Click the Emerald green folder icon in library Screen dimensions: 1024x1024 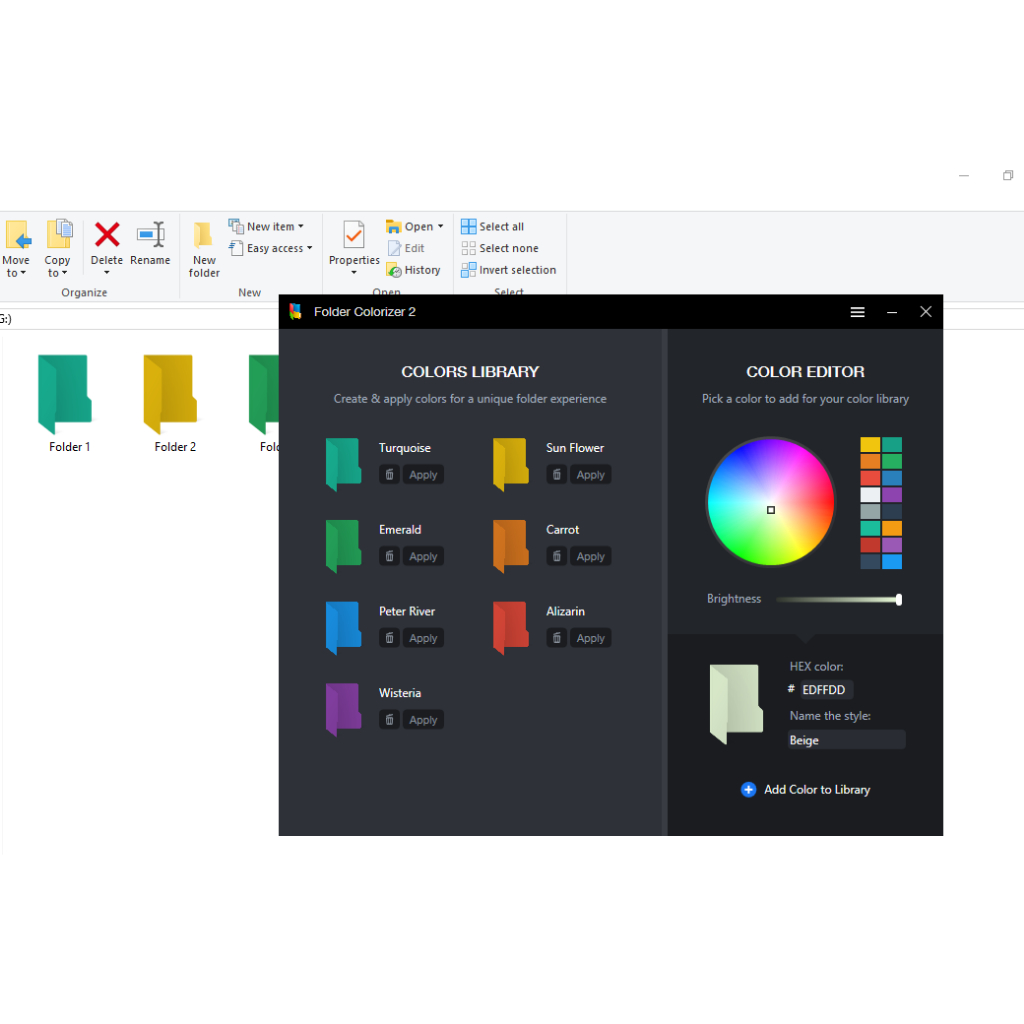(x=344, y=546)
